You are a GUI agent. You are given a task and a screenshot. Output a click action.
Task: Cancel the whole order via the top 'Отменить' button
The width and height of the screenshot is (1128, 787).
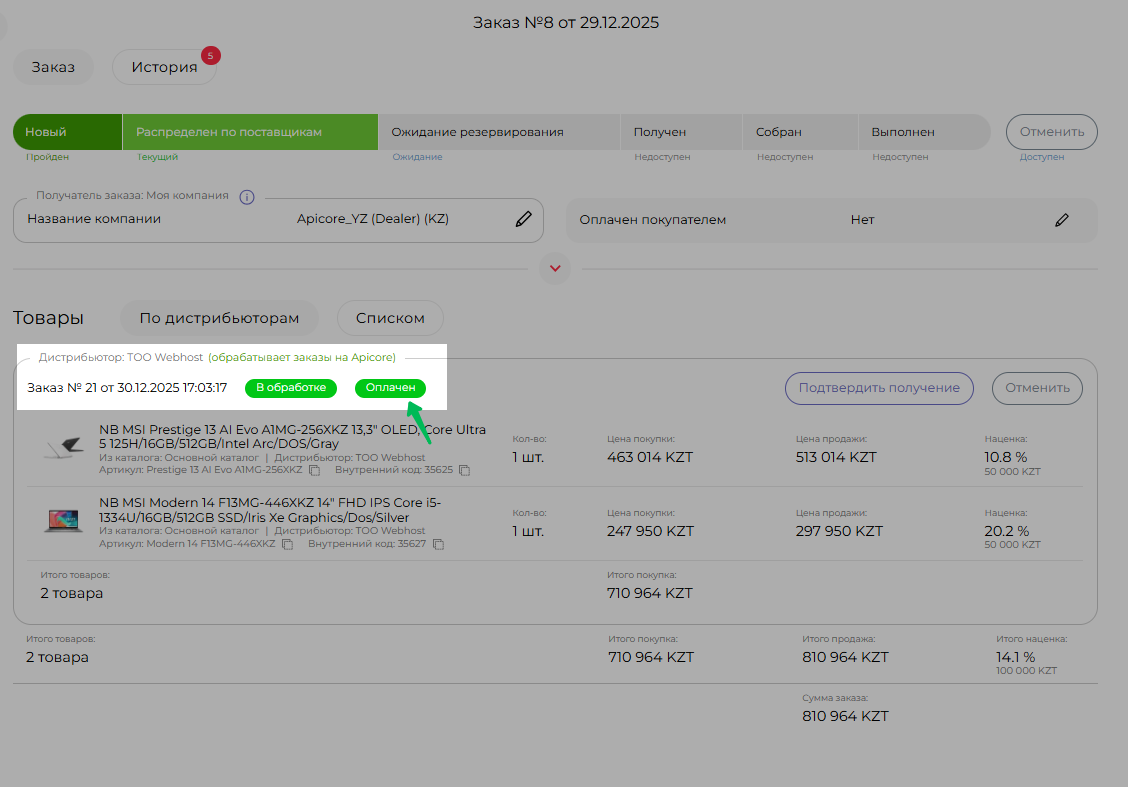[x=1051, y=132]
